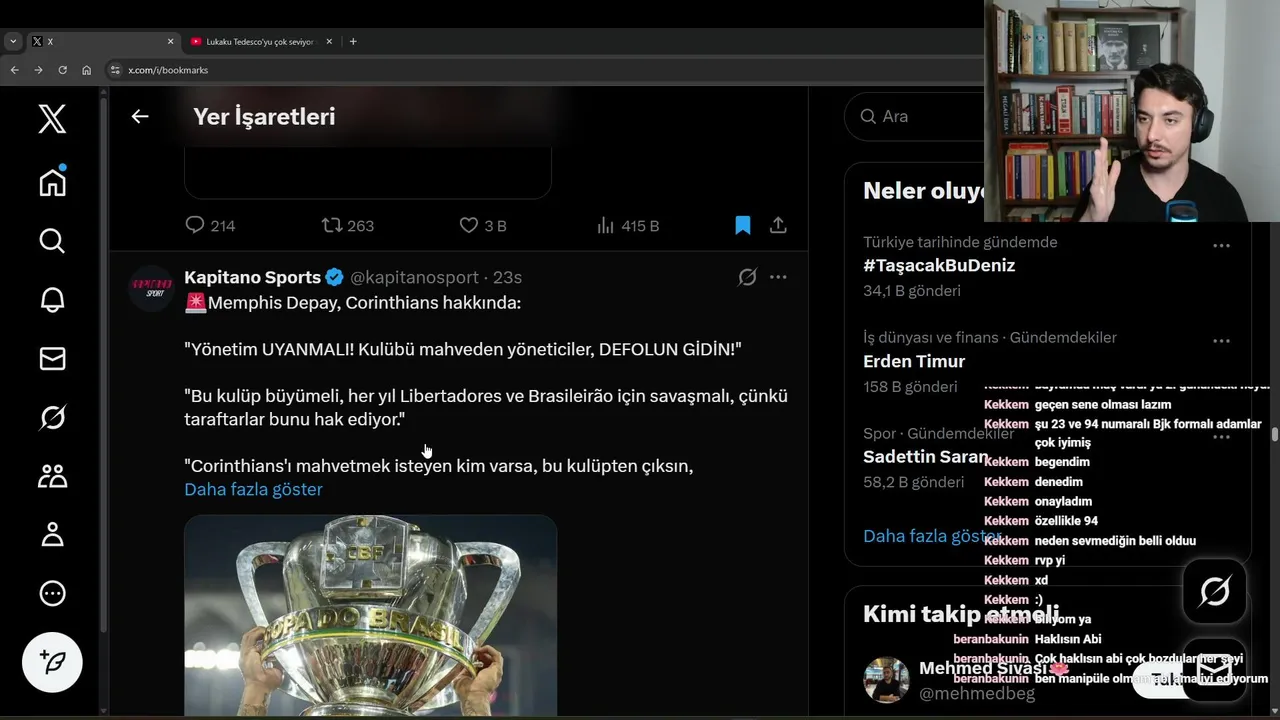
Task: Open @kapitanosport handle link
Action: click(x=414, y=277)
